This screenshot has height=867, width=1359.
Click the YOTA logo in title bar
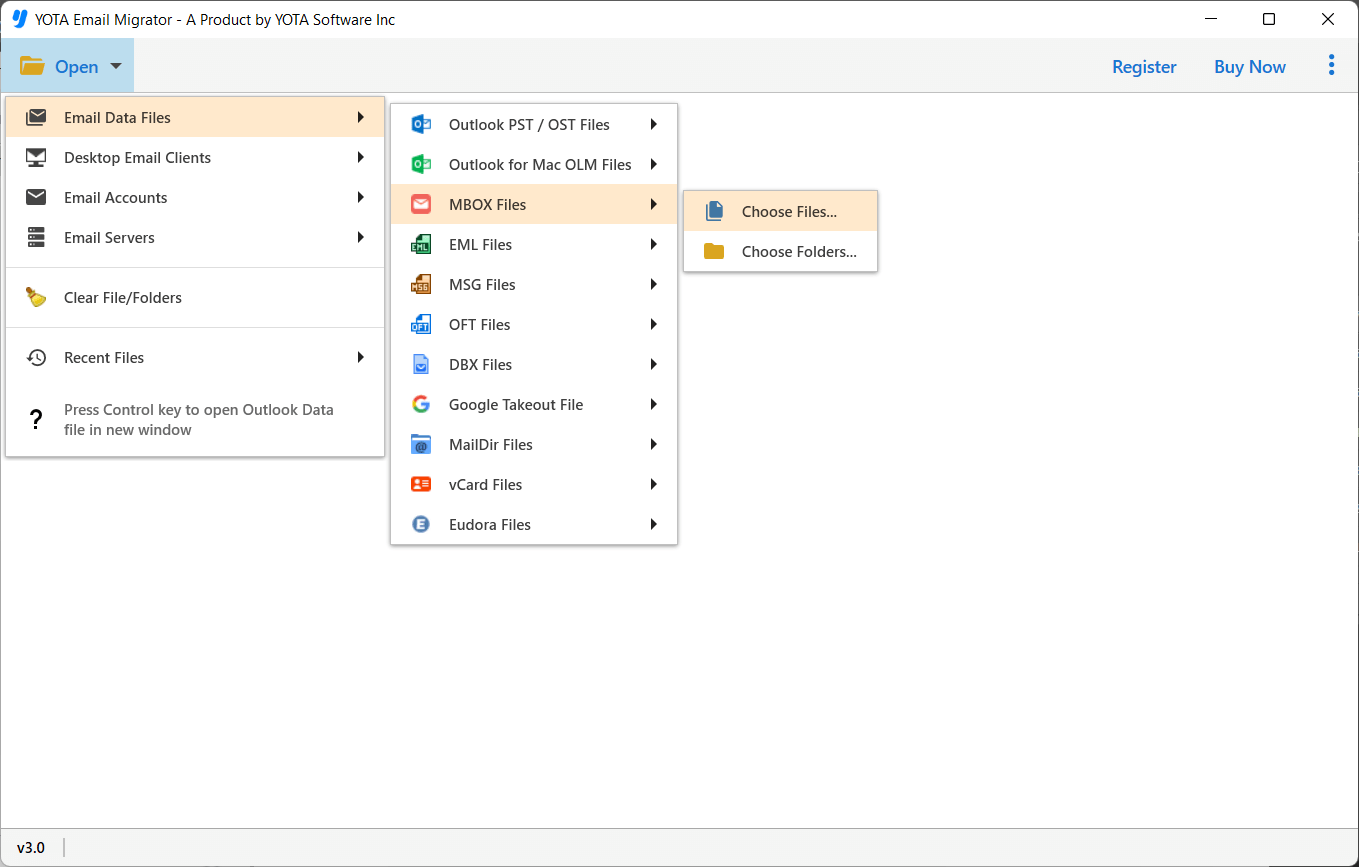tap(18, 19)
